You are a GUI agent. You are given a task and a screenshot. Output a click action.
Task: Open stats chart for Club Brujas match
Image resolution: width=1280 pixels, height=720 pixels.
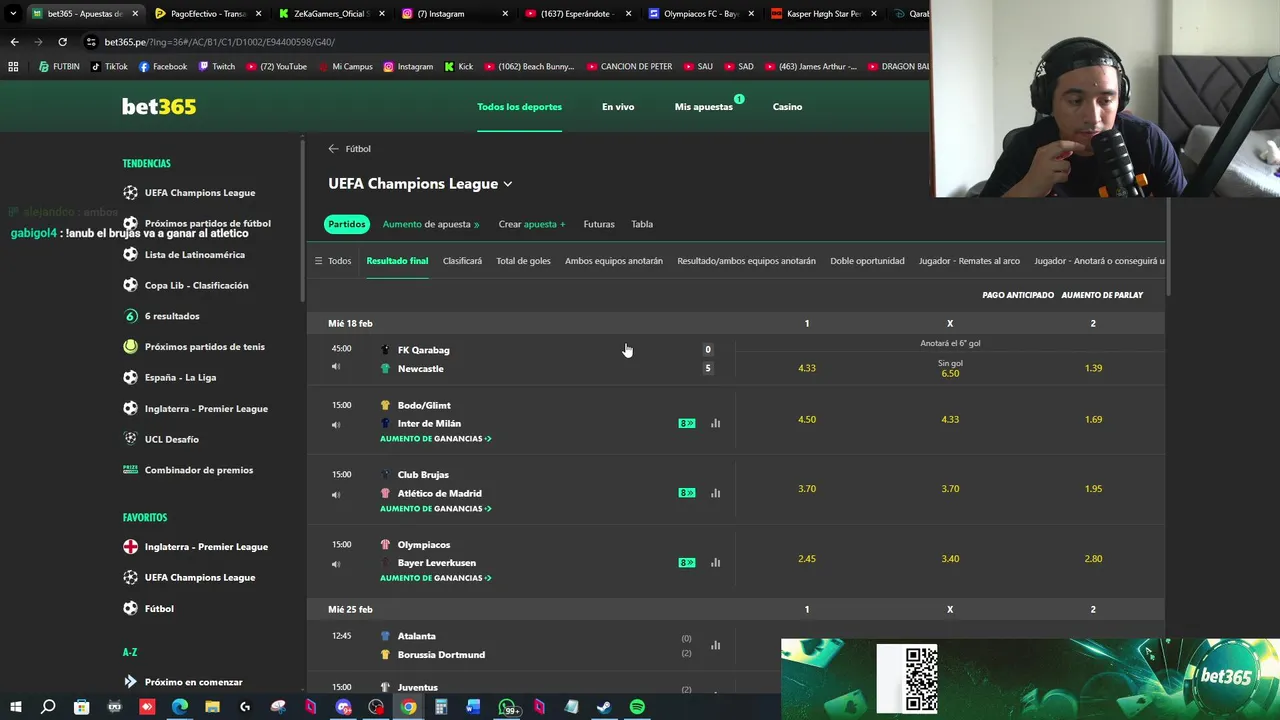coord(715,493)
